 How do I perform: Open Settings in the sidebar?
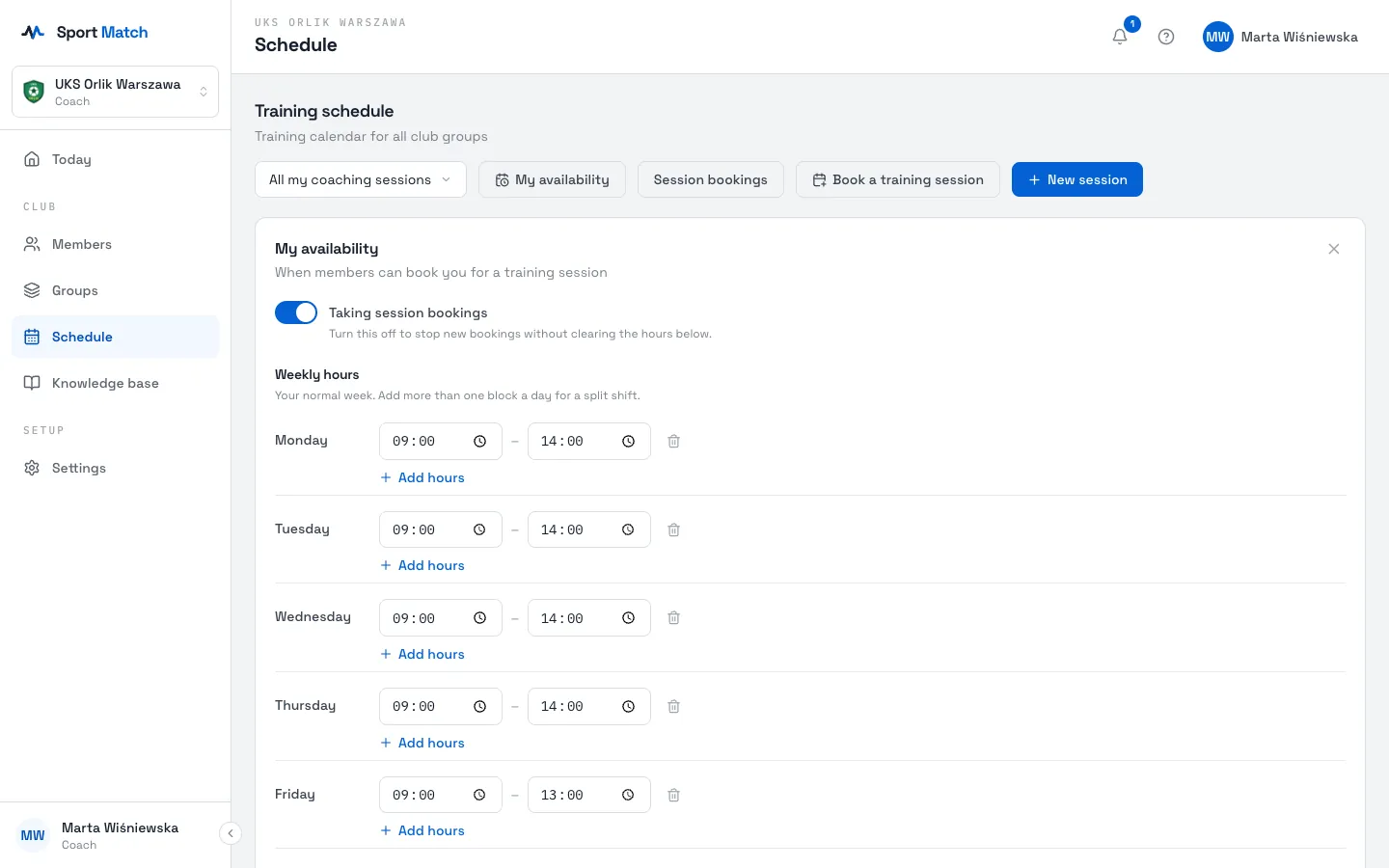116,468
